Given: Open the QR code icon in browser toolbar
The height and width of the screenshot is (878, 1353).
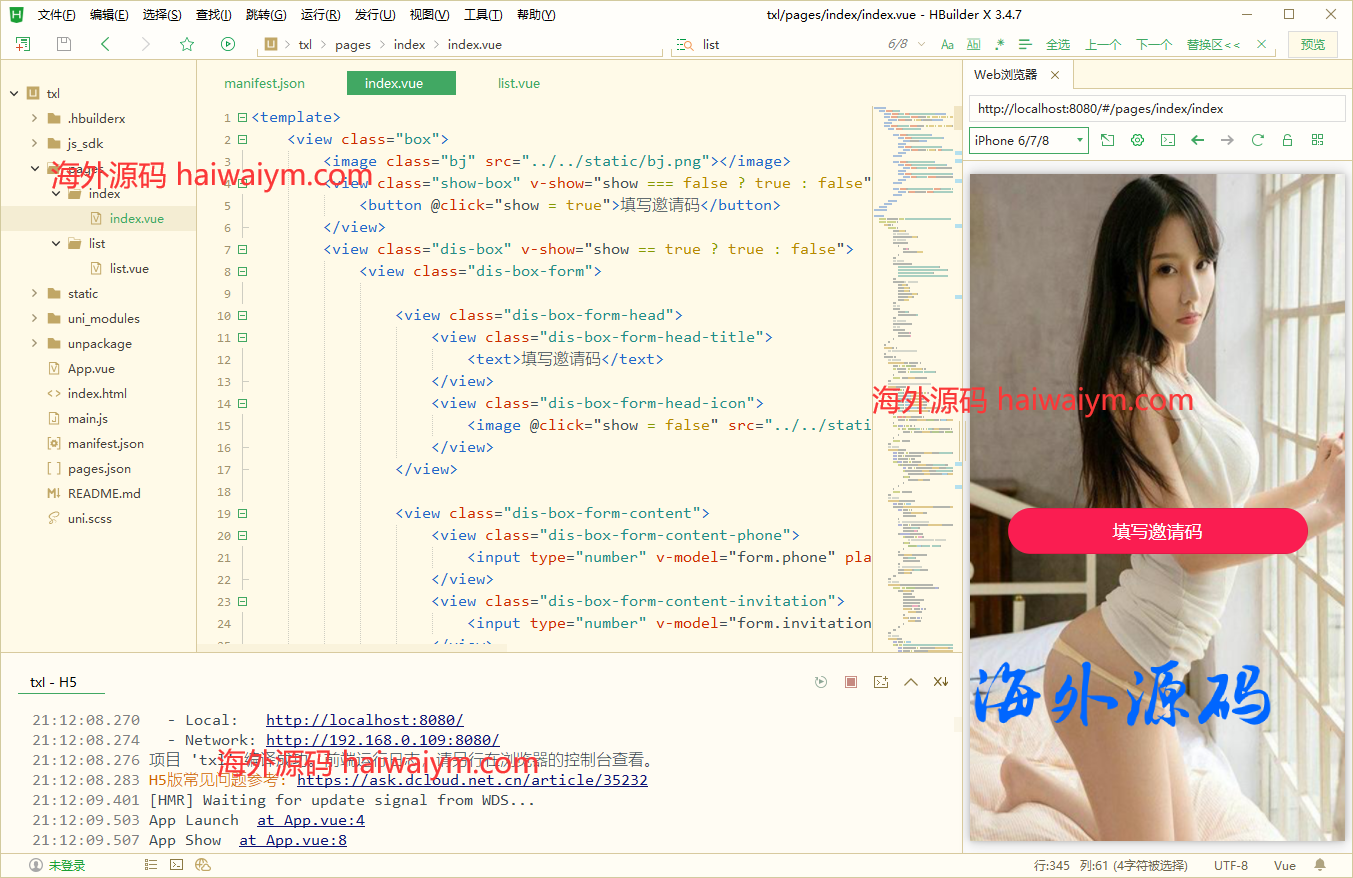Looking at the screenshot, I should coord(1317,140).
